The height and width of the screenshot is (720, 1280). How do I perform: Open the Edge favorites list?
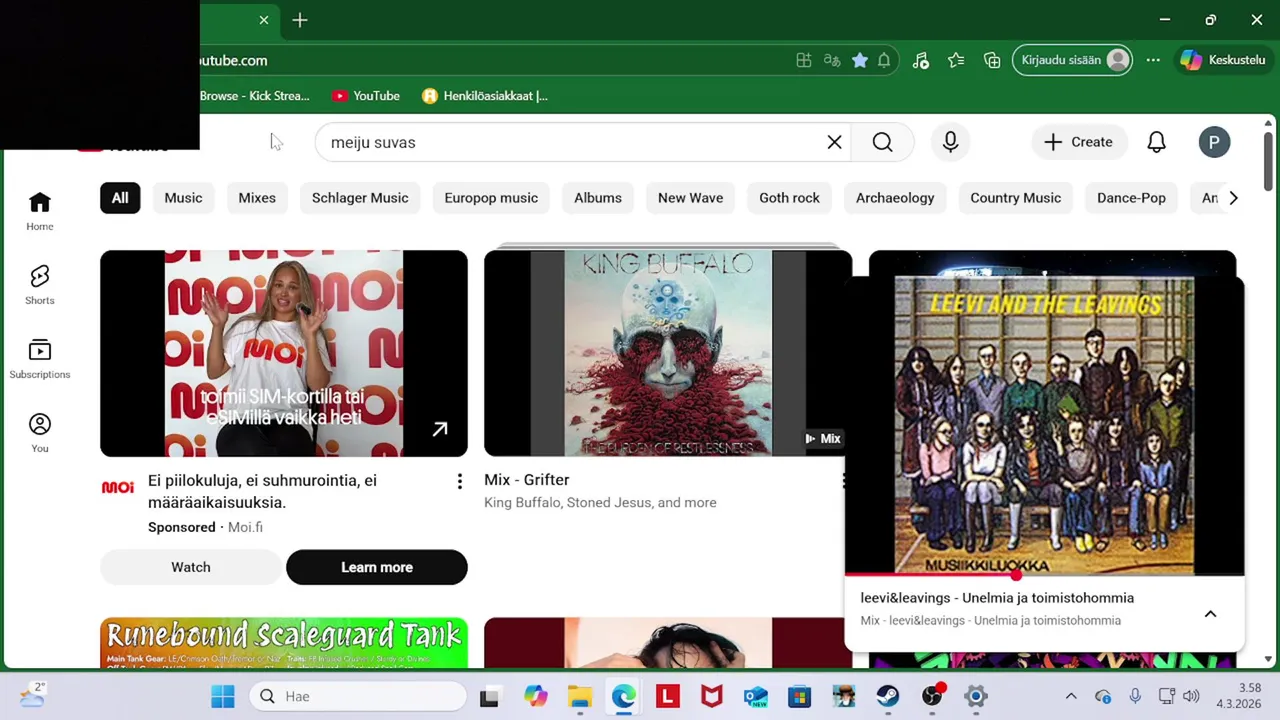pos(956,60)
